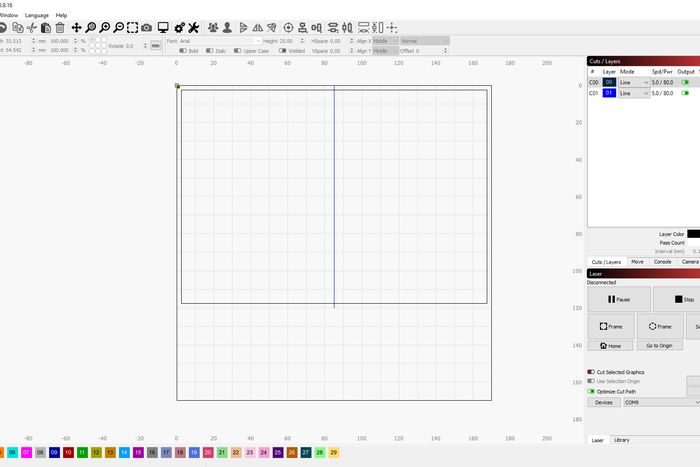Click the Preview monitor icon
Screen dimensions: 700x467
tap(164, 27)
